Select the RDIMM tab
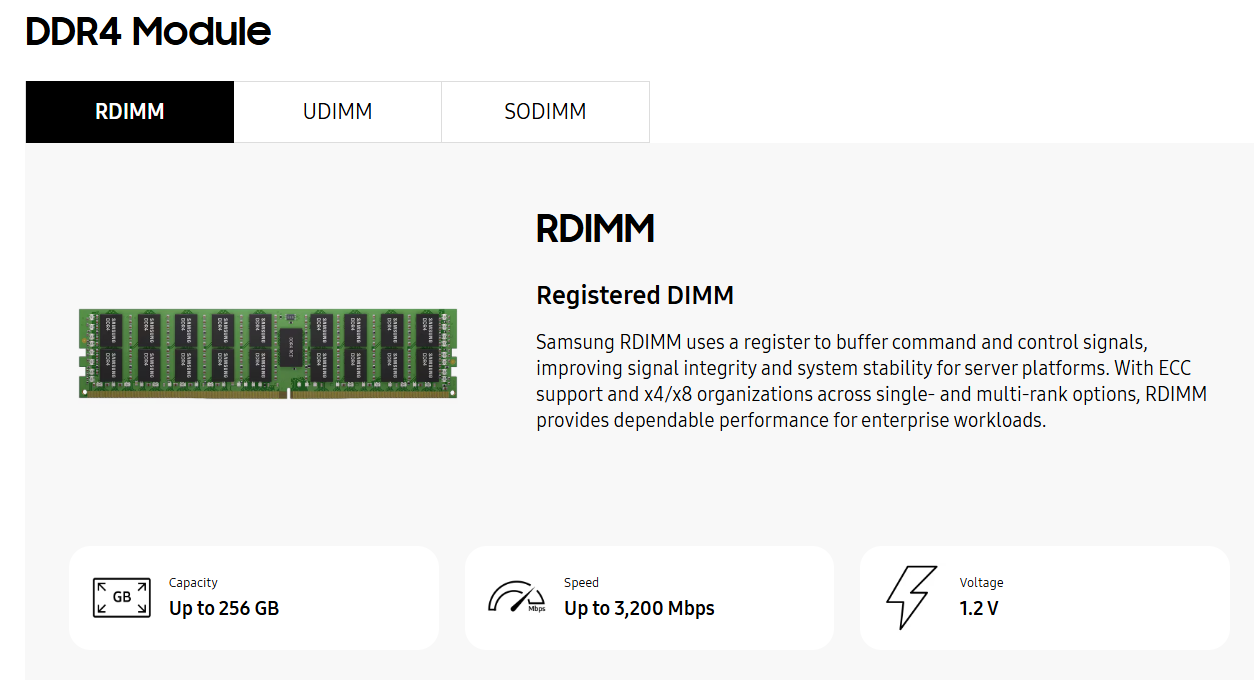Viewport: 1254px width, 680px height. (x=130, y=112)
